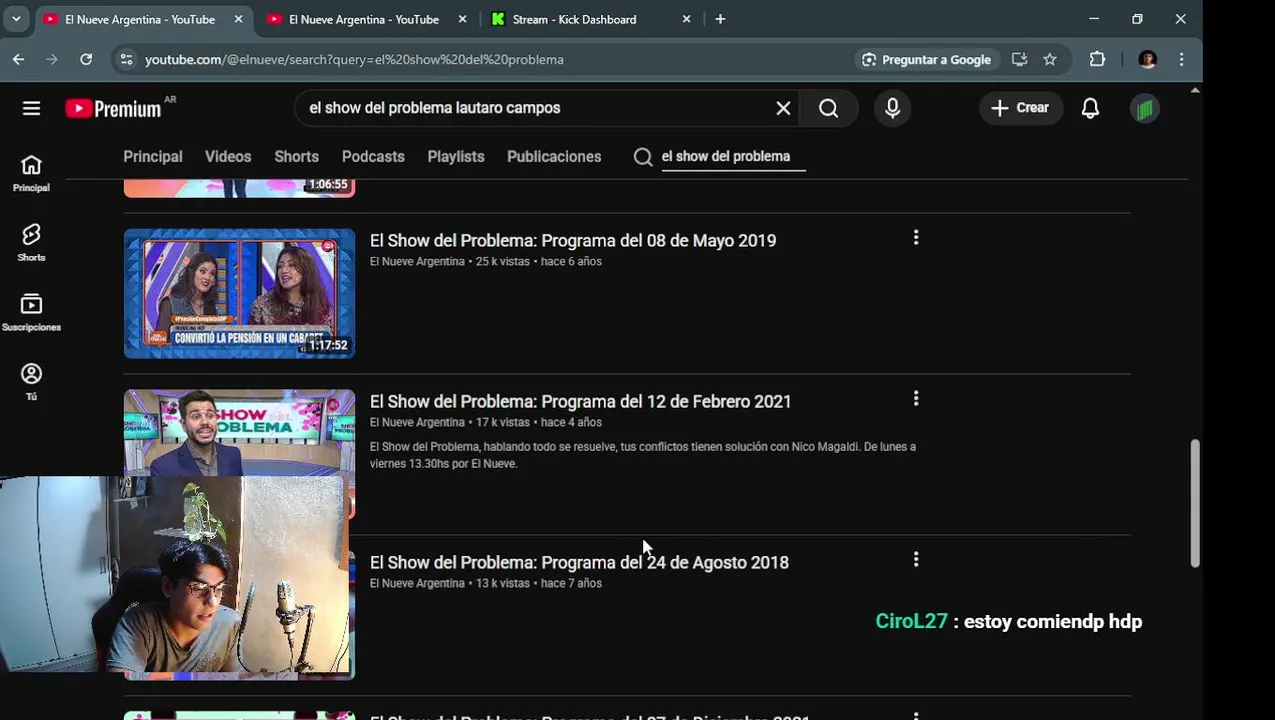Close the first El Nueve Argentina tab
The image size is (1275, 720).
pyautogui.click(x=238, y=19)
